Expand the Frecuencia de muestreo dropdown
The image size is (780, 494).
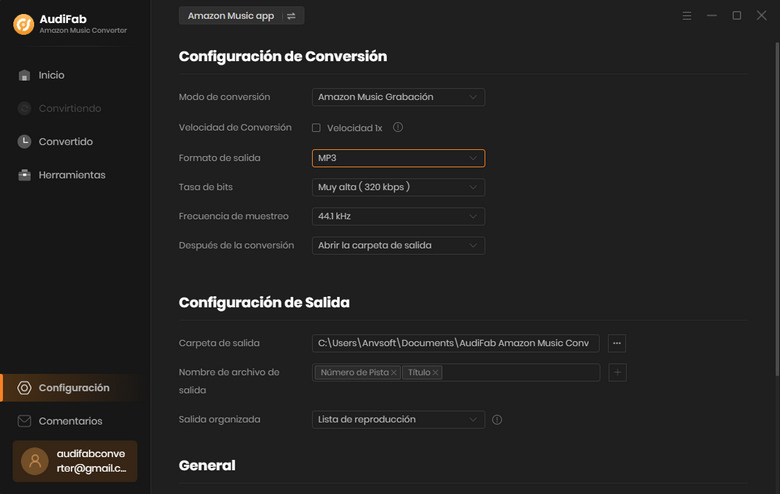click(x=398, y=216)
